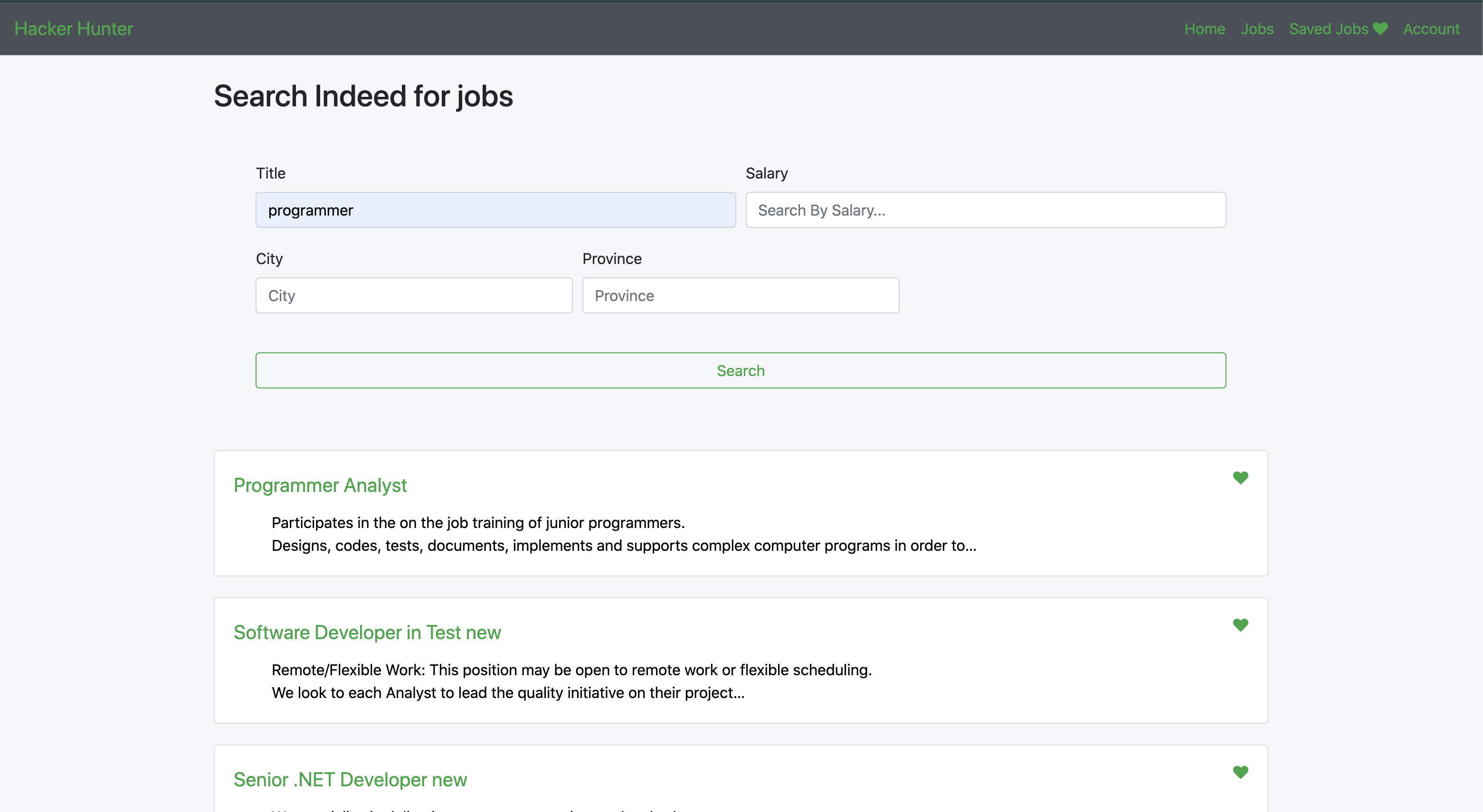
Task: Open the Jobs nav item
Action: (x=1257, y=29)
